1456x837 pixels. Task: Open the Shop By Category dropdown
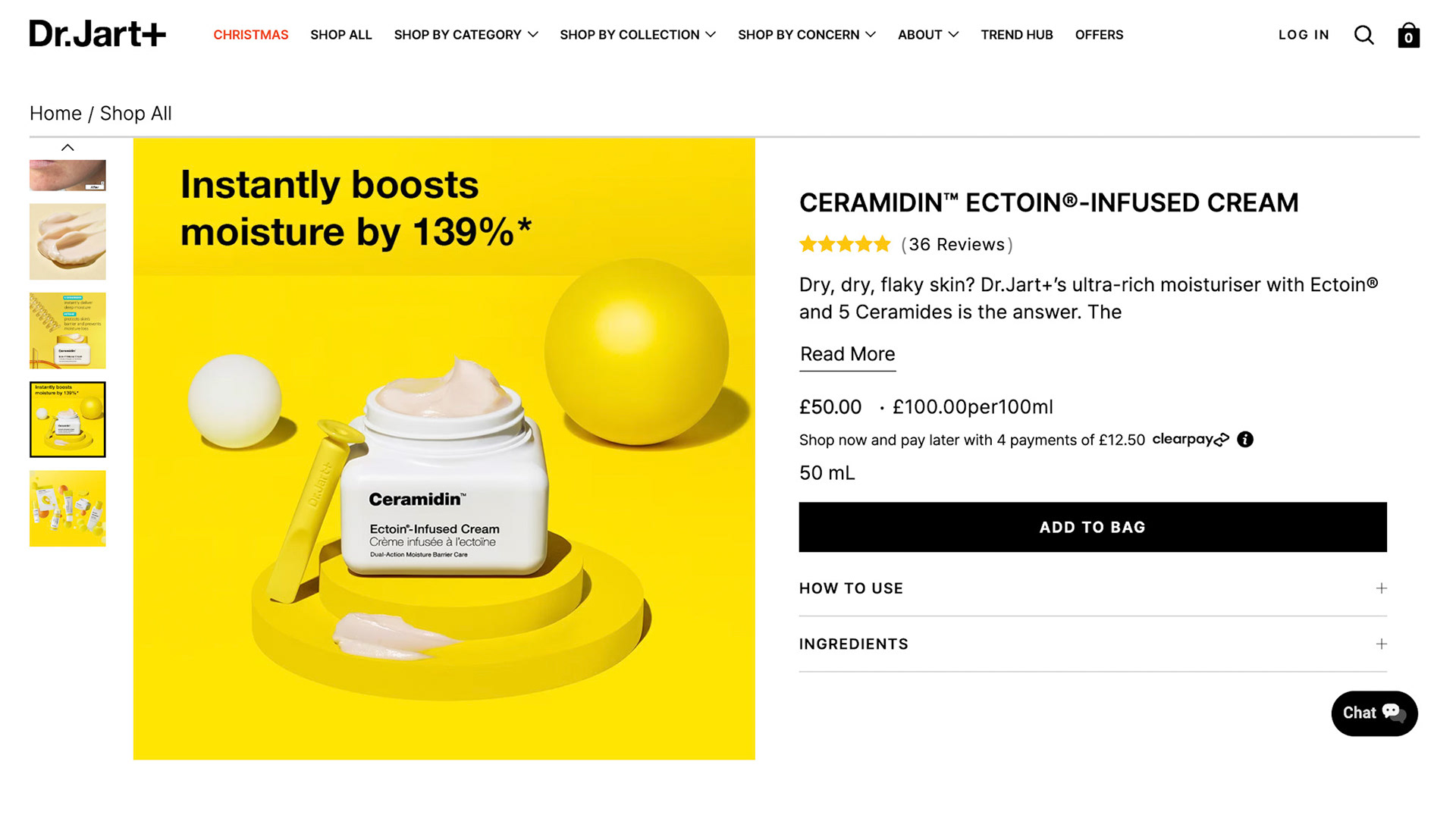tap(466, 35)
